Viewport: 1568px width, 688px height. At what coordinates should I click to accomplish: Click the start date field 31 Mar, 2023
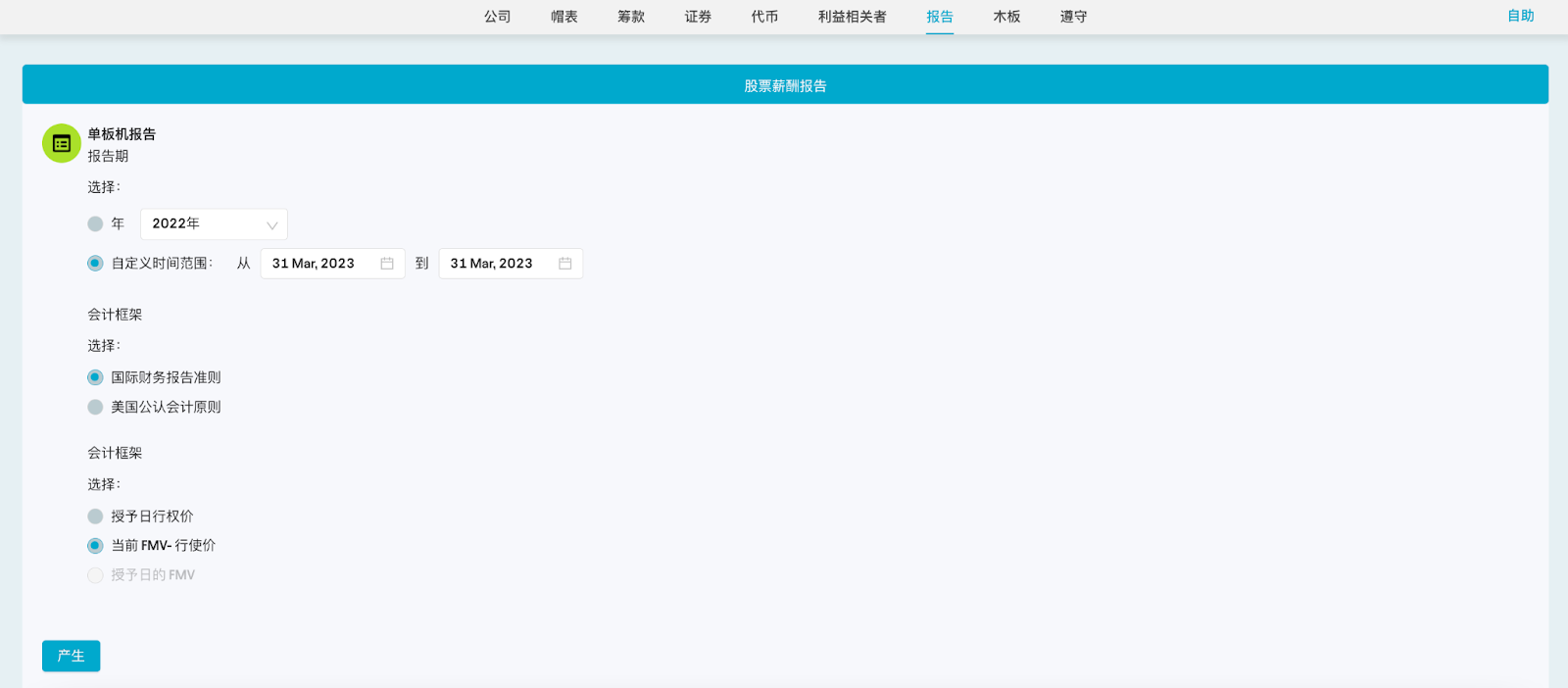point(332,264)
